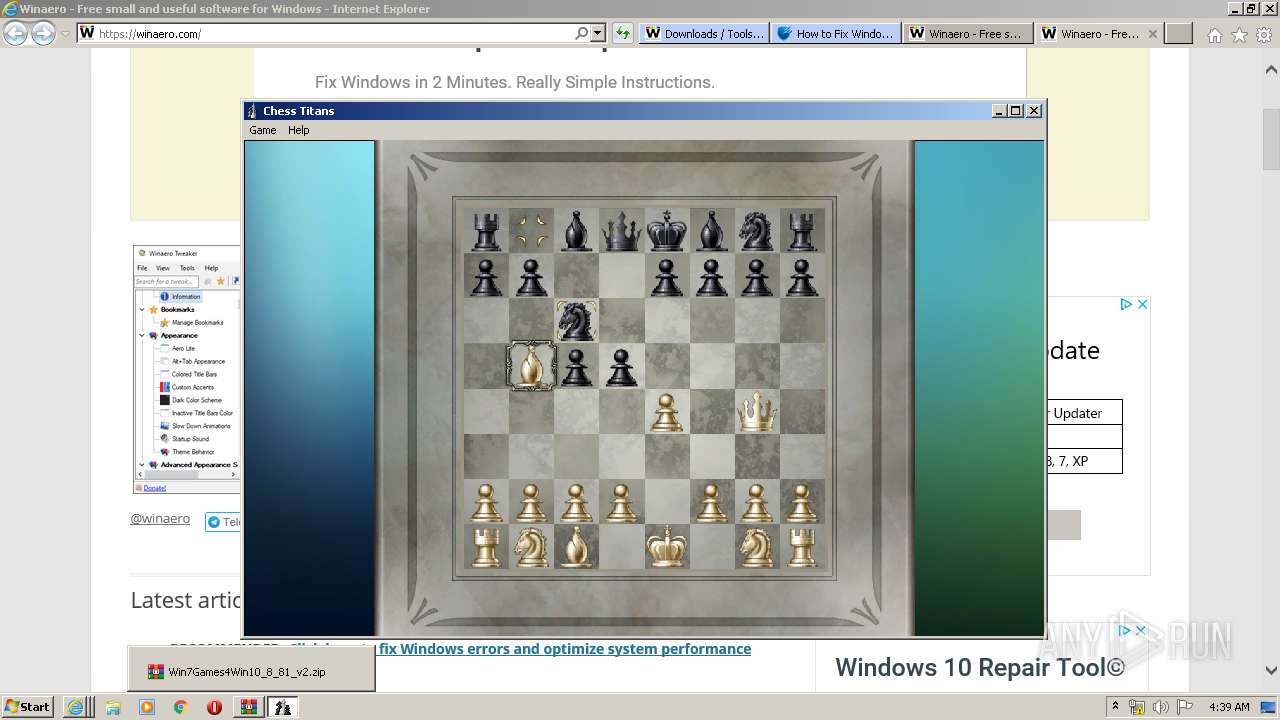This screenshot has width=1280, height=720.
Task: Open Internet Explorer from the taskbar
Action: [76, 707]
